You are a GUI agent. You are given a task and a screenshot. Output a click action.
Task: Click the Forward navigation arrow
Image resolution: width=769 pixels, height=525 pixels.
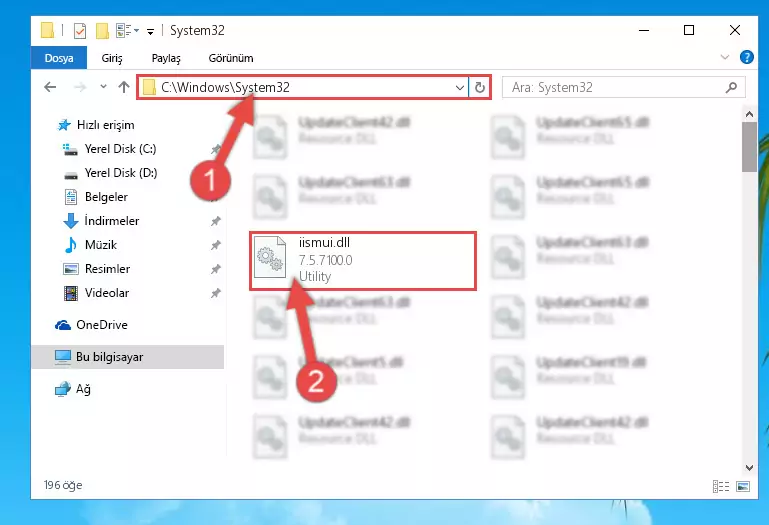[79, 87]
